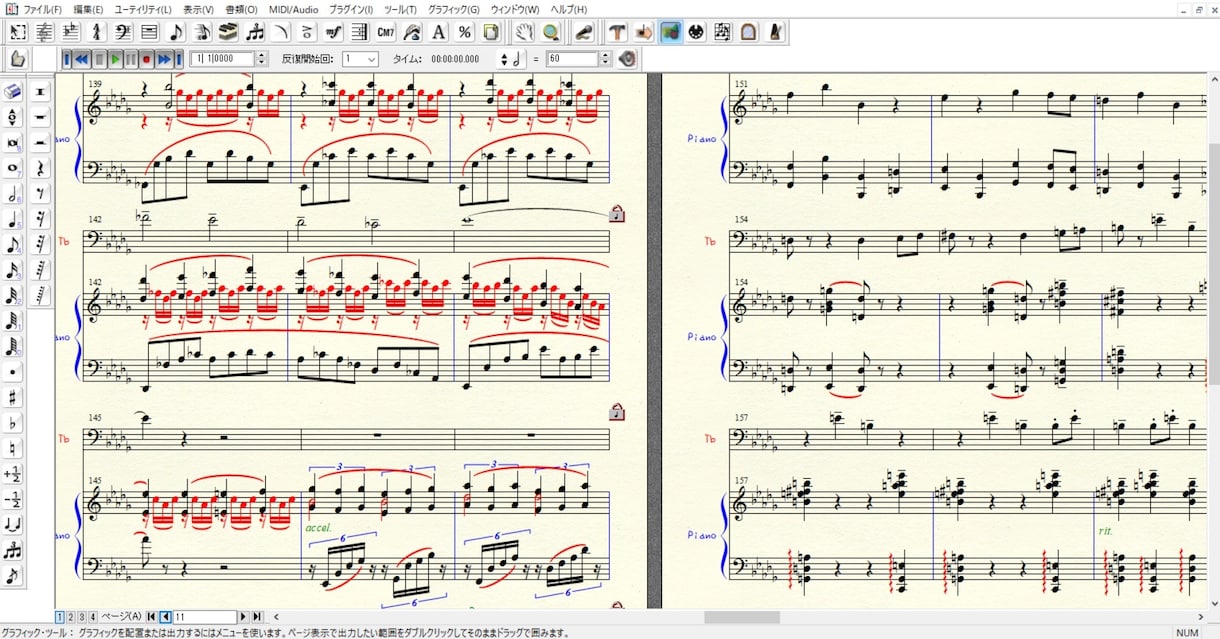
Task: Open the プラグイン(I) menu
Action: tap(350, 9)
